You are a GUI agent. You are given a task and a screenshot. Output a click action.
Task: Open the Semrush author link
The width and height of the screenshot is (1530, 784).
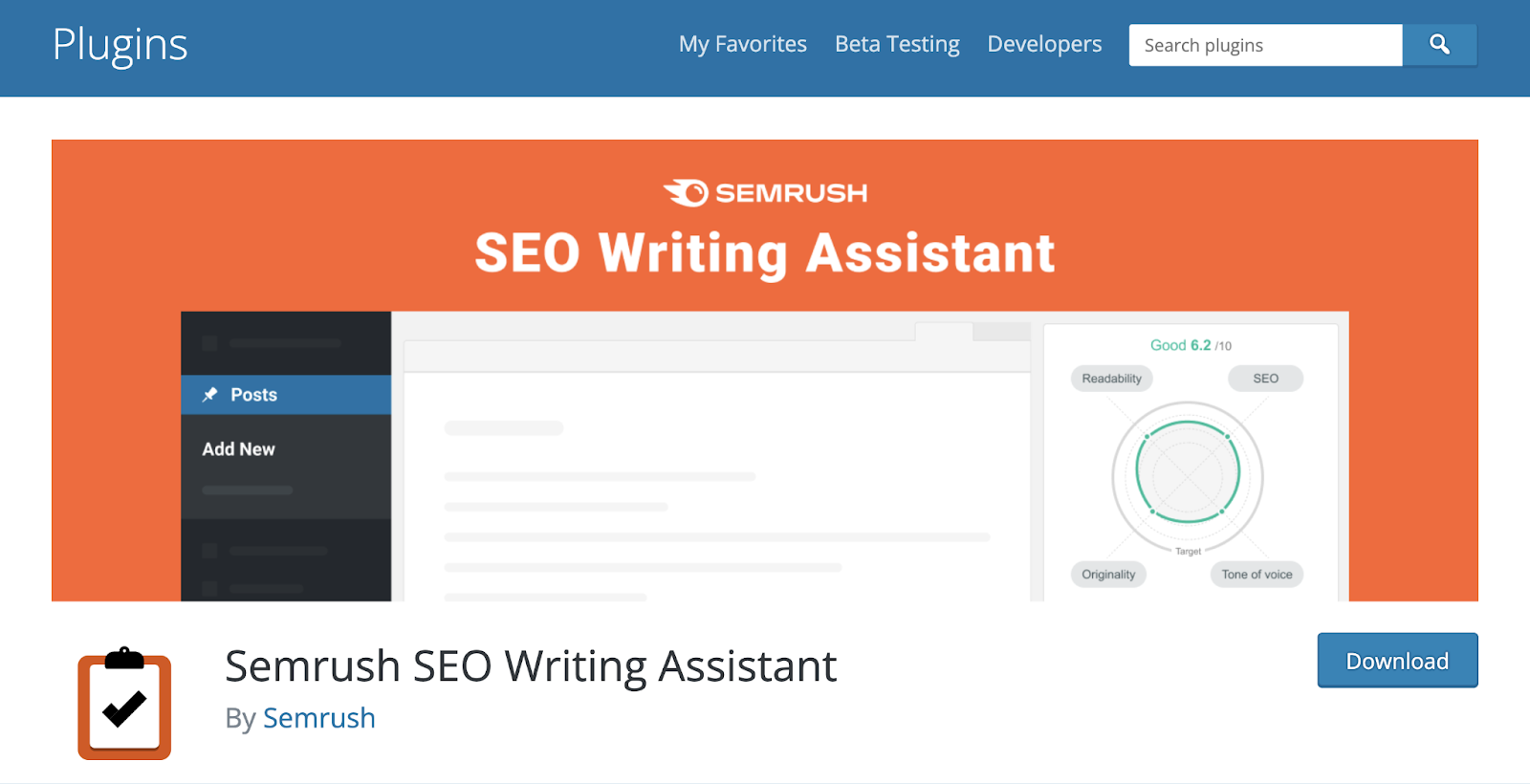point(319,718)
